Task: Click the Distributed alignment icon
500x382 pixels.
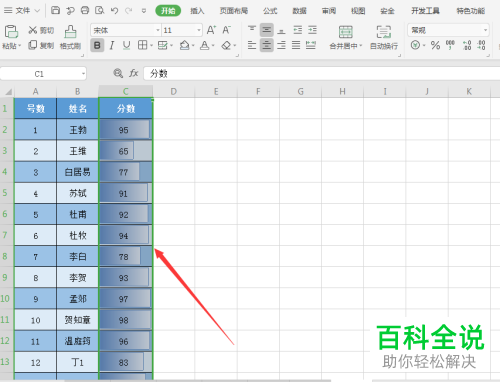Action: coord(311,45)
